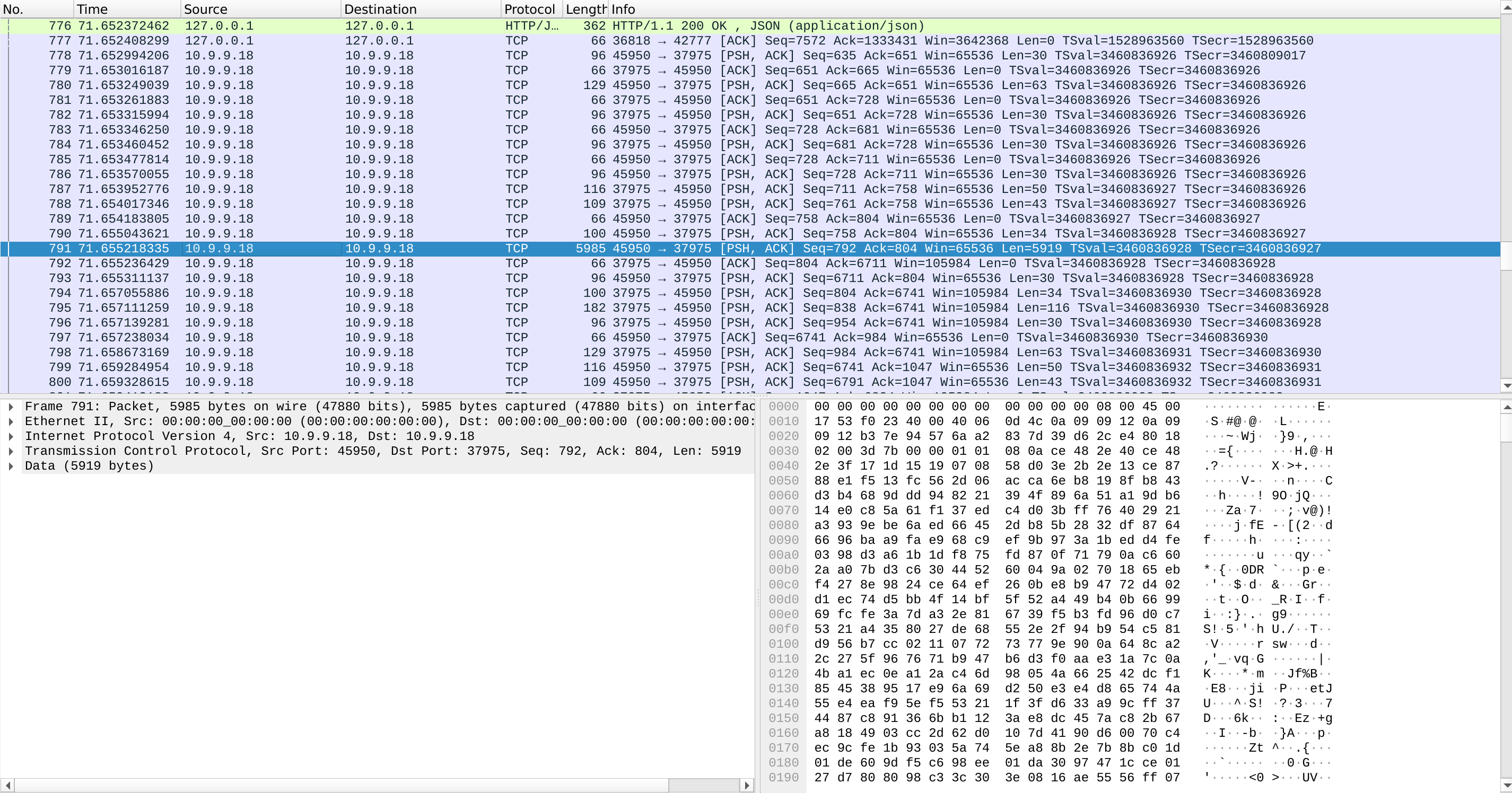The width and height of the screenshot is (1512, 793).
Task: Expand the Ethernet II protocol section
Action: (12, 421)
